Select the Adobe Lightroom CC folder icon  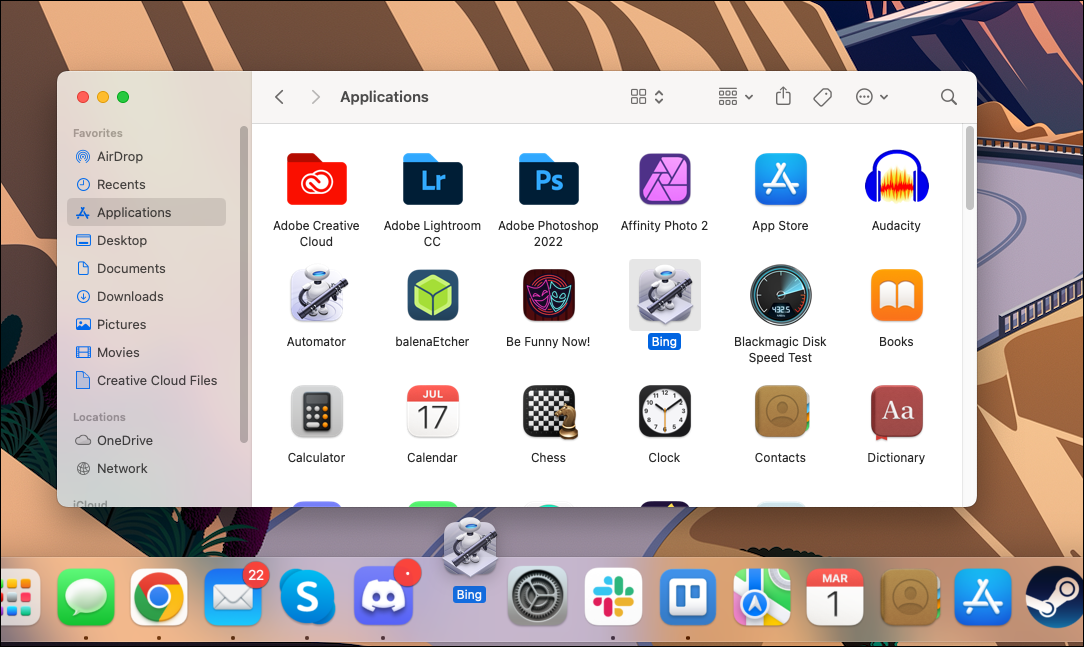[433, 180]
